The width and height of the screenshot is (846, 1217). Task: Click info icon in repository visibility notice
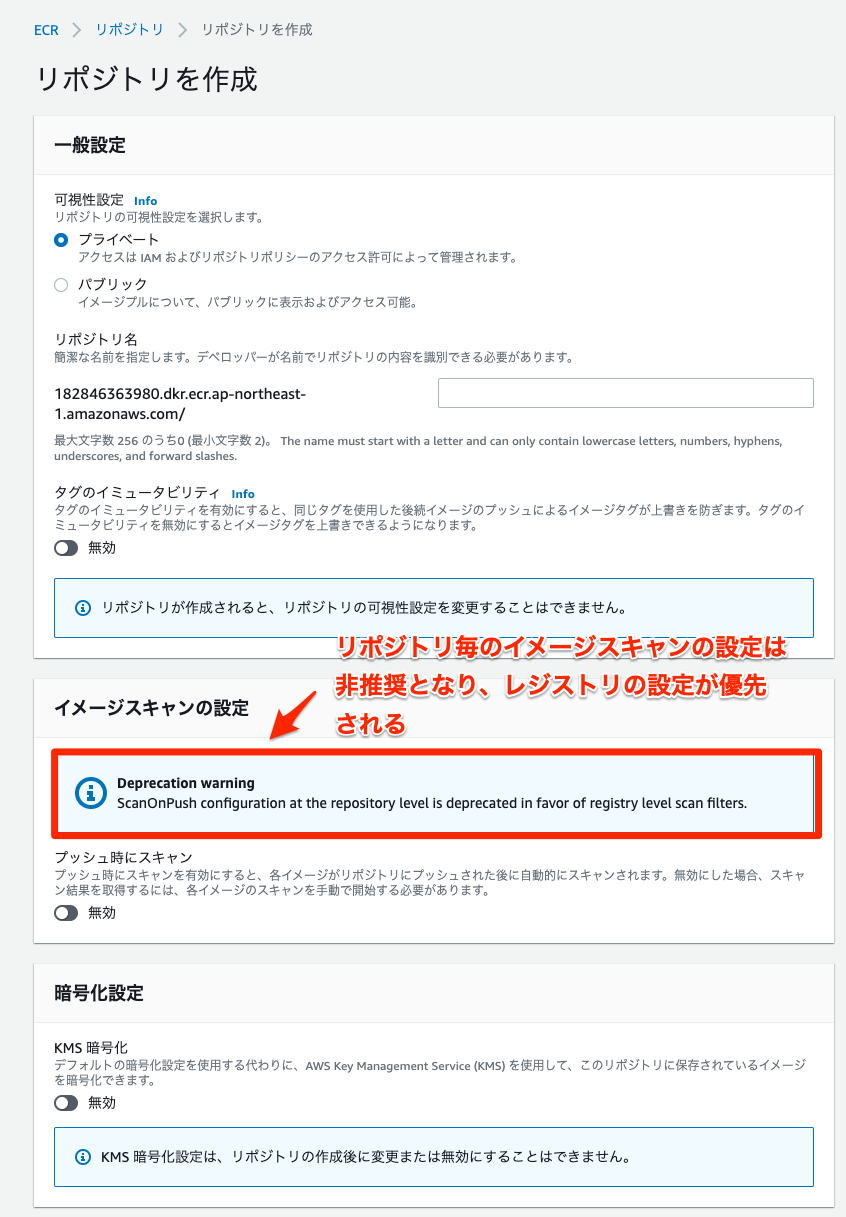coord(84,607)
